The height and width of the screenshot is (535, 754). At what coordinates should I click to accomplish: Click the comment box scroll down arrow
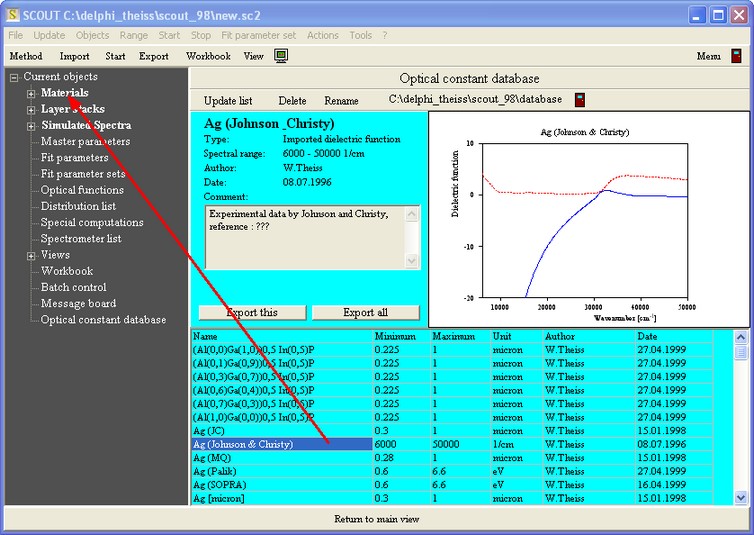coord(411,260)
